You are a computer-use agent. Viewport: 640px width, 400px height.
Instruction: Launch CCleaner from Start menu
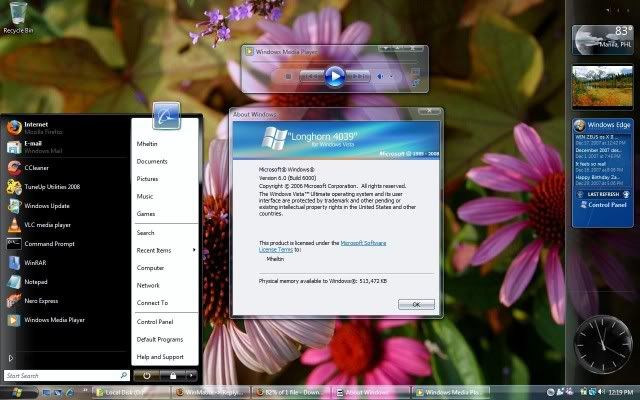click(65, 168)
